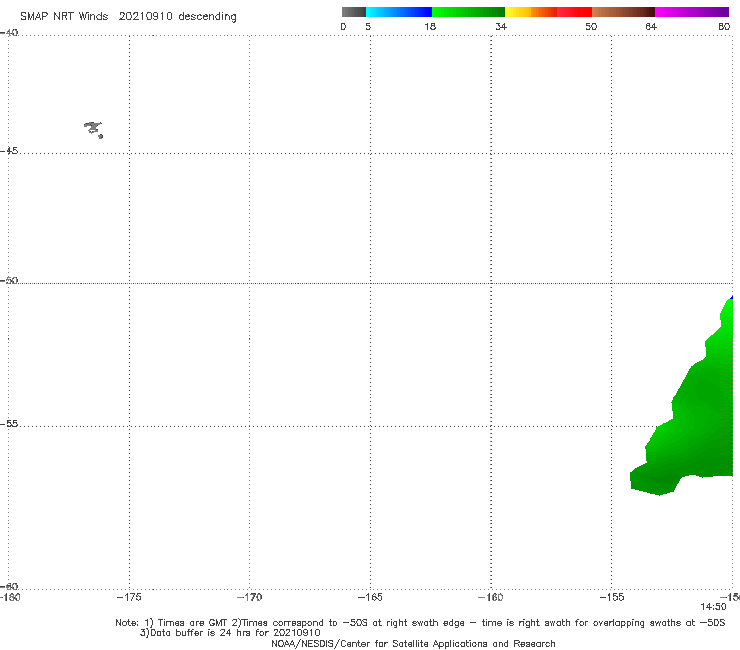Click the yellow-orange segment of the color bar

pyautogui.click(x=531, y=12)
